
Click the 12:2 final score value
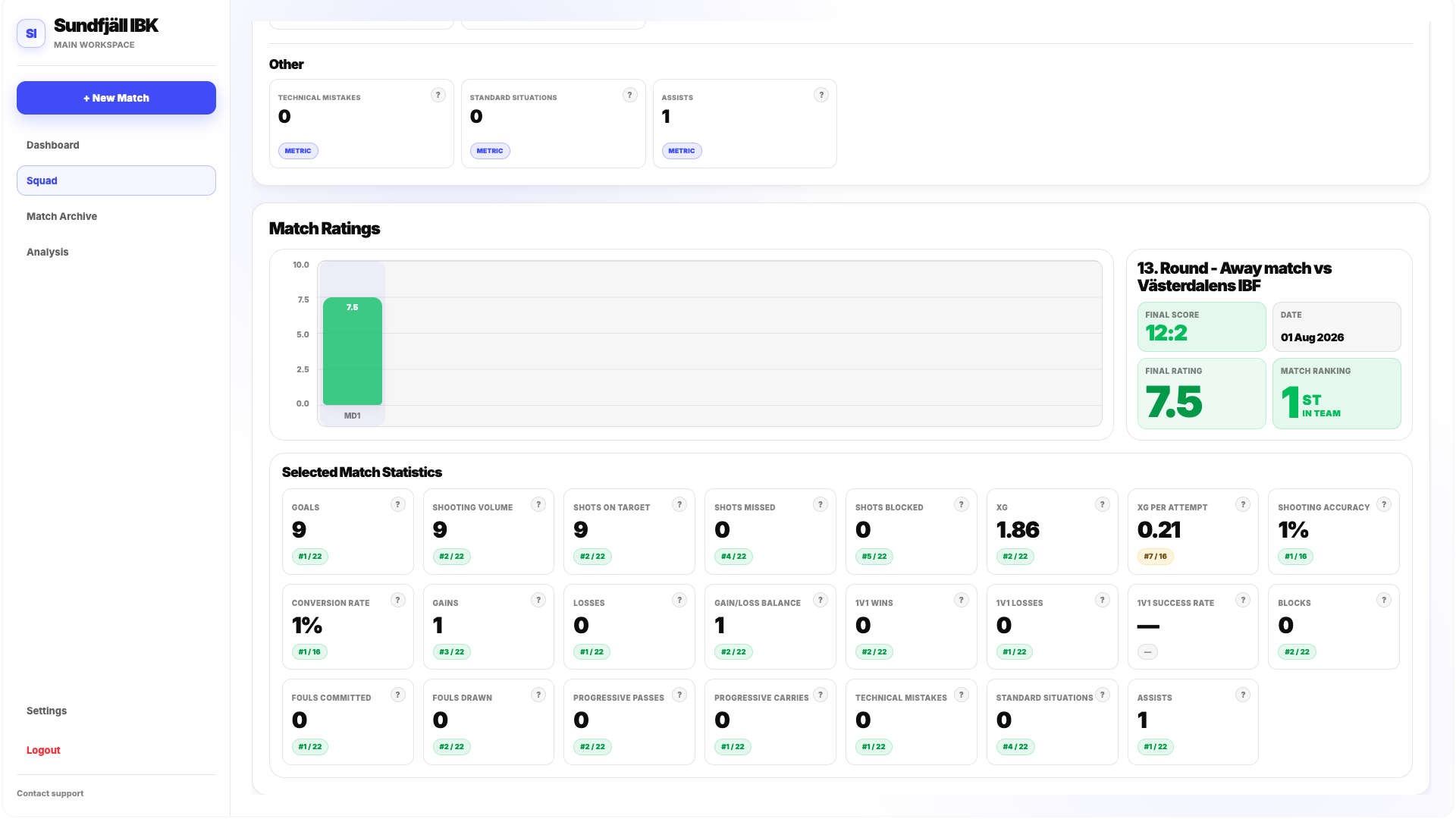click(x=1166, y=333)
